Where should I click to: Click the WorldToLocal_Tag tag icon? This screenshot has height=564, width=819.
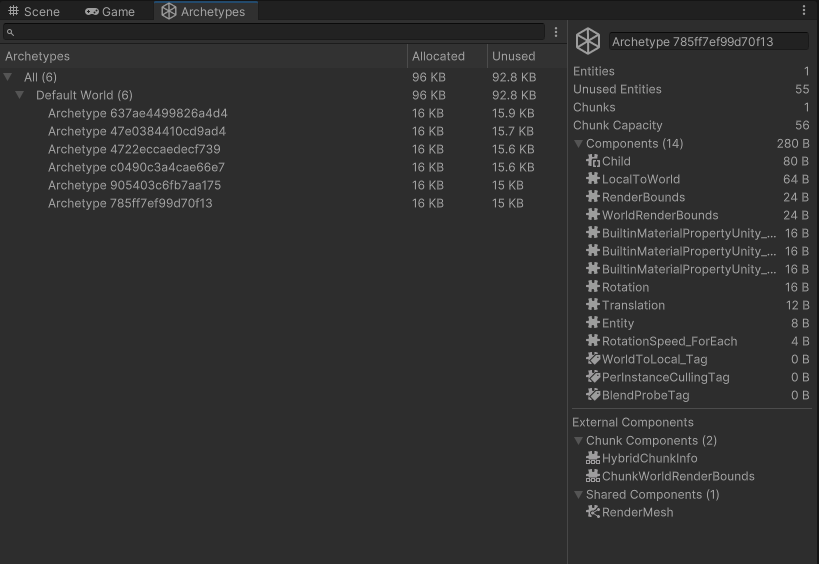593,359
